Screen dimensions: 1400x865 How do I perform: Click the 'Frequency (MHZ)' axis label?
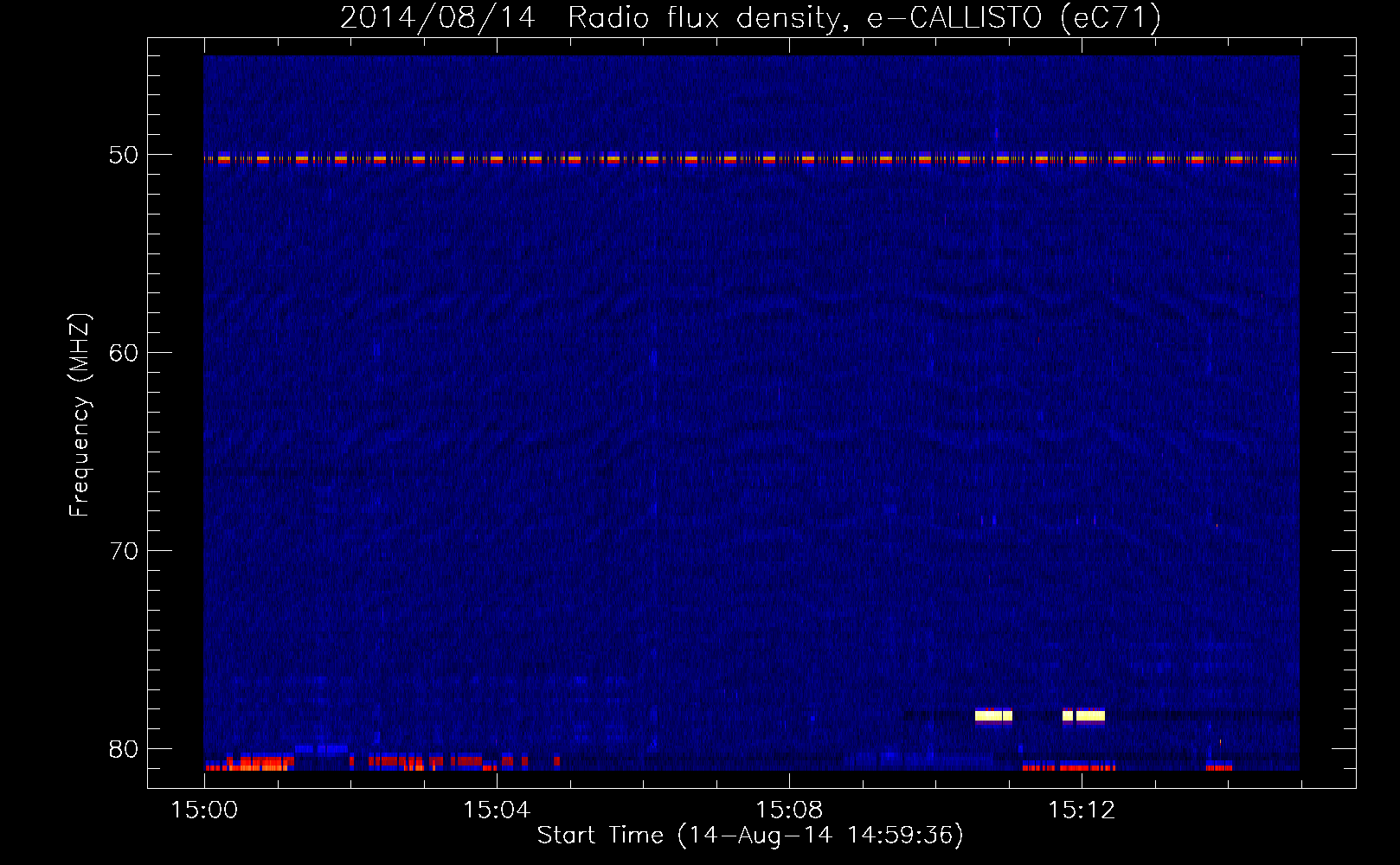[79, 415]
